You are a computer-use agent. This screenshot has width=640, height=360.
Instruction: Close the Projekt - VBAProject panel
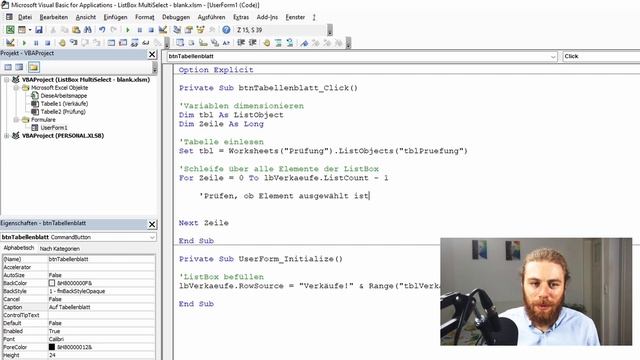pyautogui.click(x=152, y=54)
